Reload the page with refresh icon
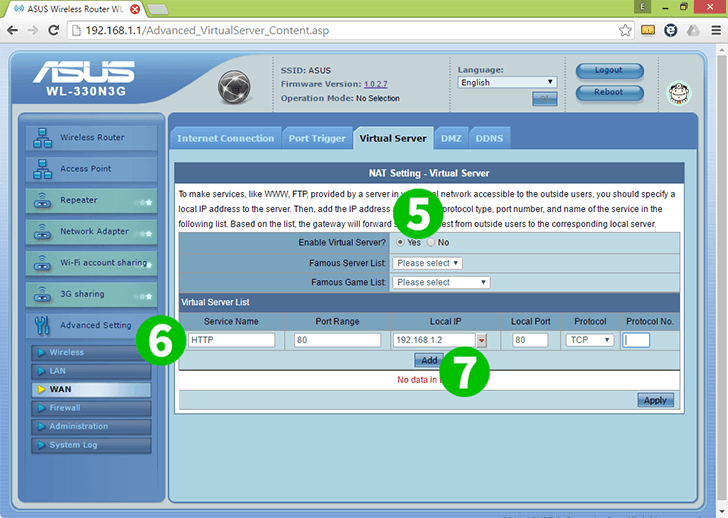Viewport: 728px width, 518px height. click(54, 30)
